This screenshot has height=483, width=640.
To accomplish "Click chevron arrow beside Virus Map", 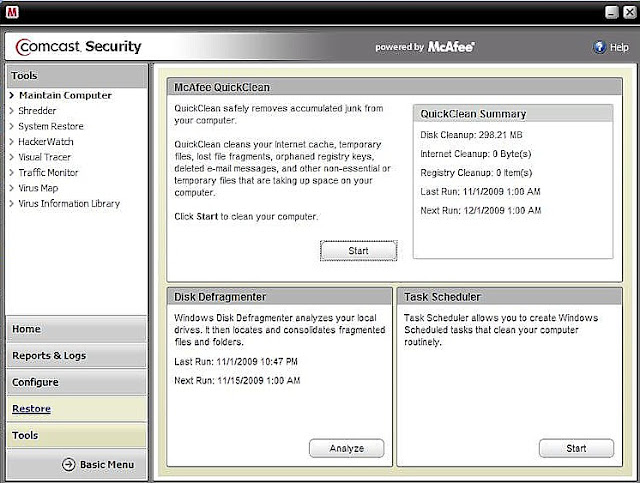I will pyautogui.click(x=11, y=188).
